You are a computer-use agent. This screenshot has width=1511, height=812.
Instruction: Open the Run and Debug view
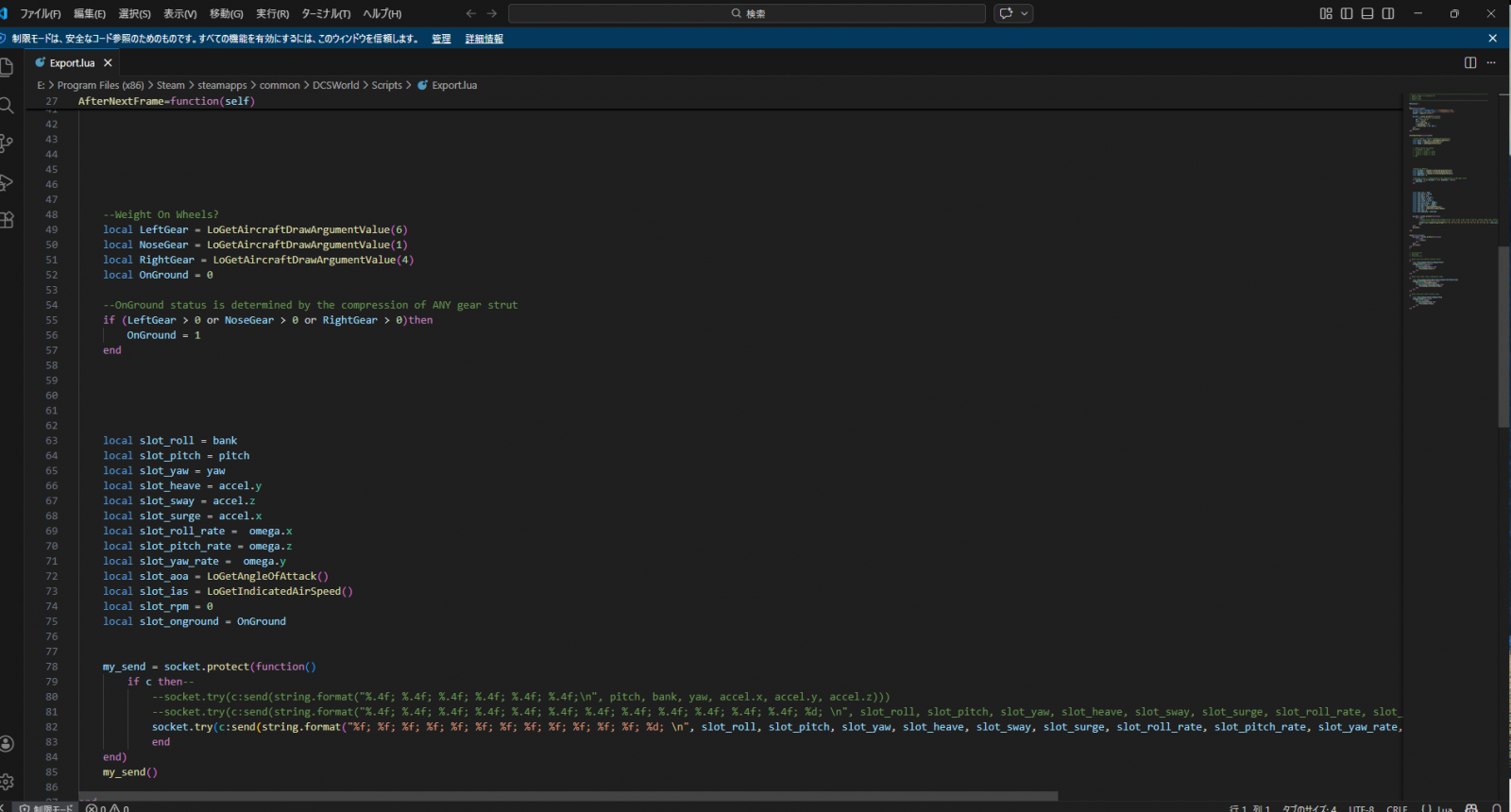7,182
